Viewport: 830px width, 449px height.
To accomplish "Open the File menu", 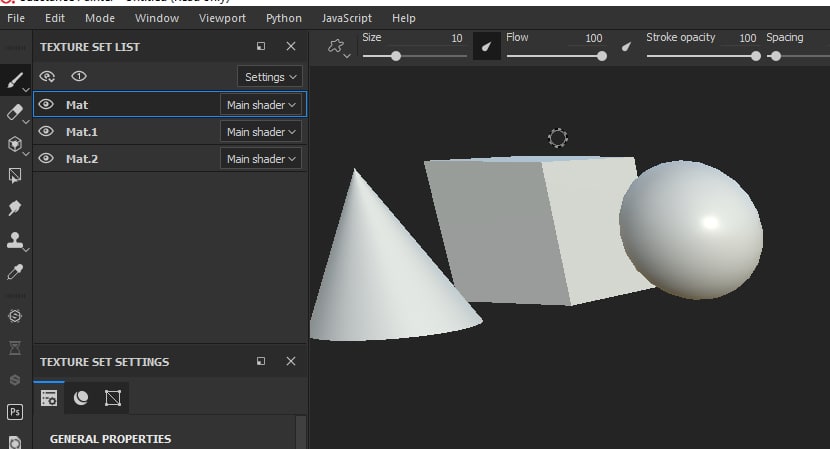I will coord(16,18).
